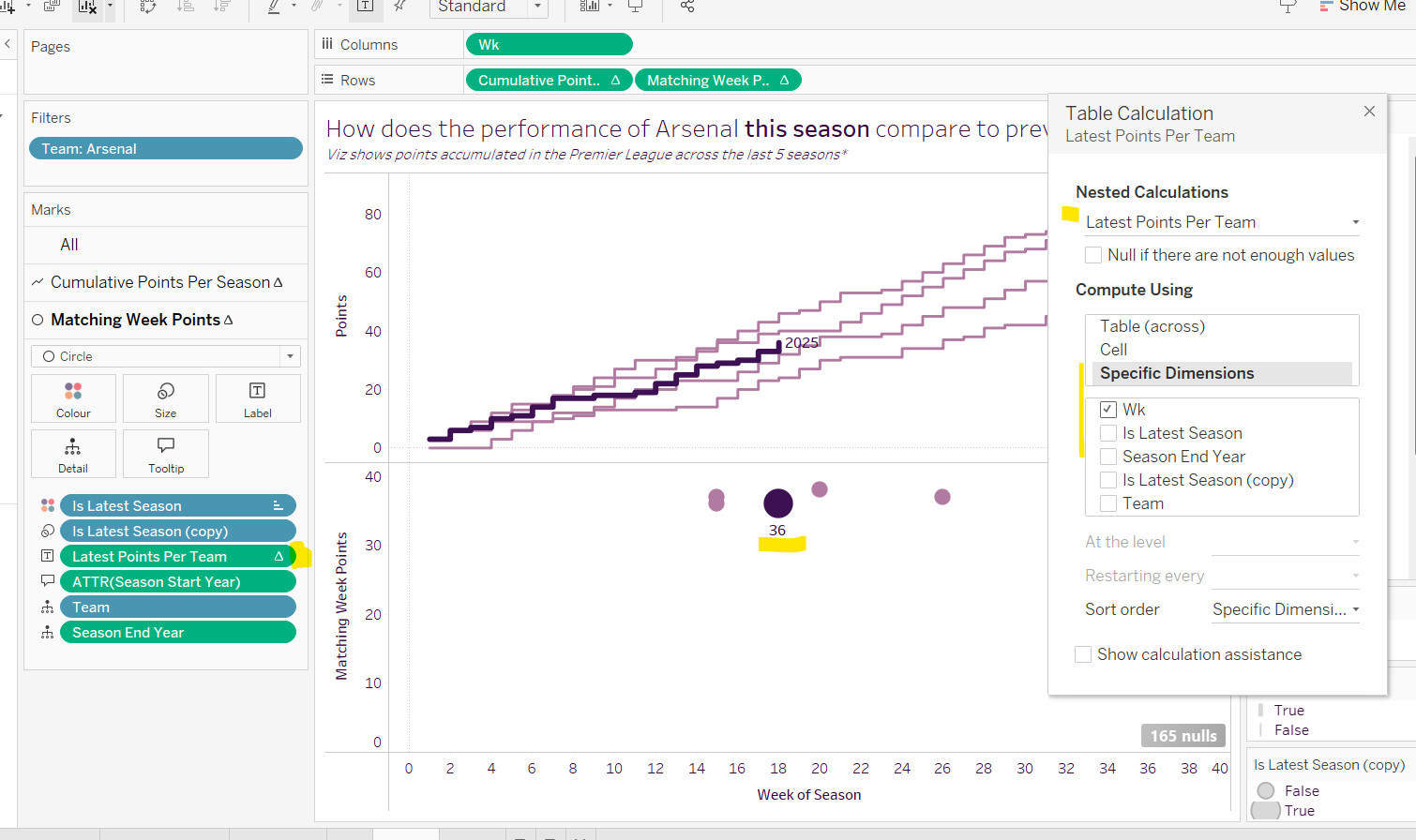The image size is (1416, 840).
Task: Click the True colour legend entry
Action: (x=1288, y=711)
